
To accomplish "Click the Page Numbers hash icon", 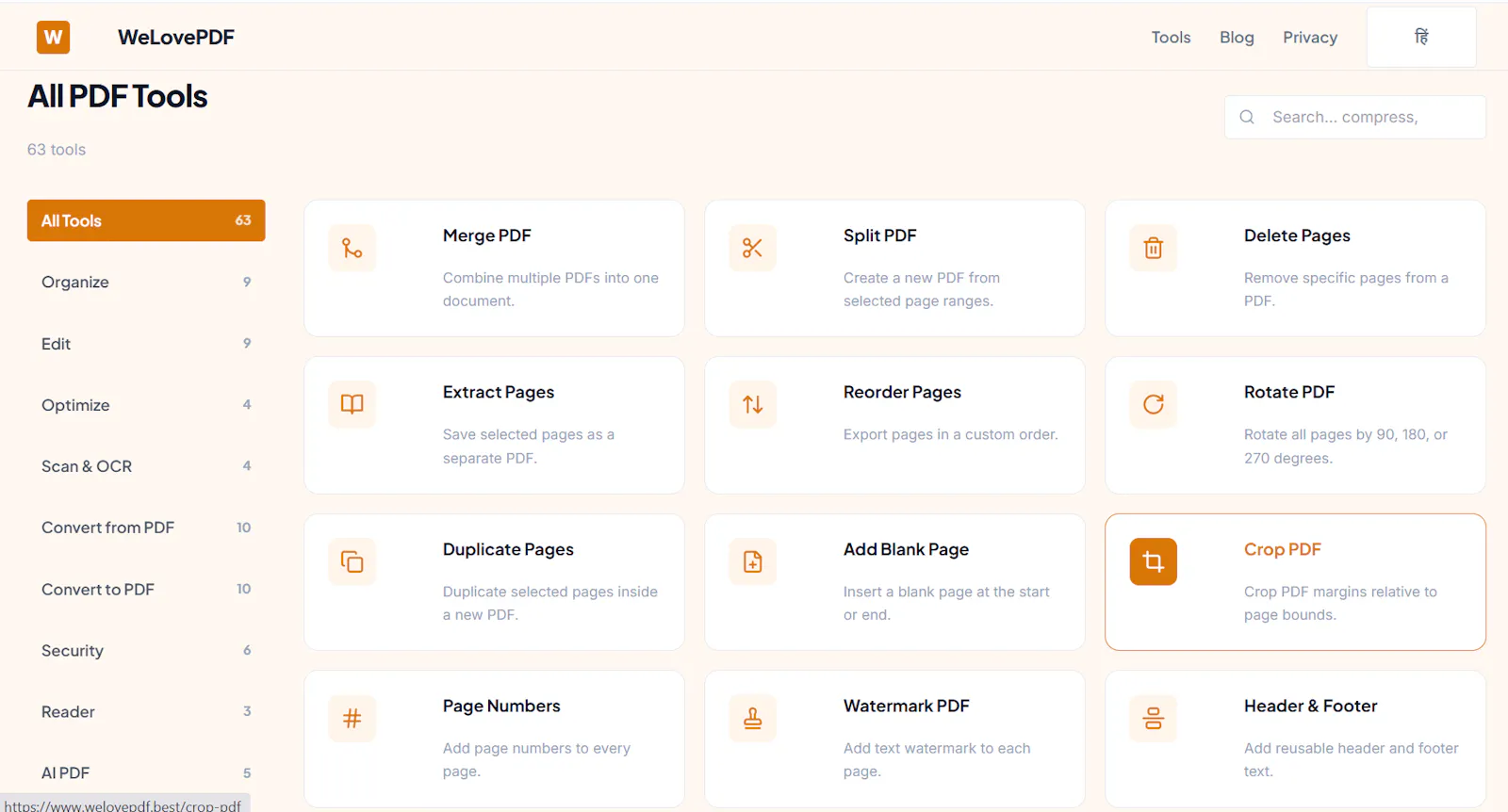I will (x=352, y=718).
